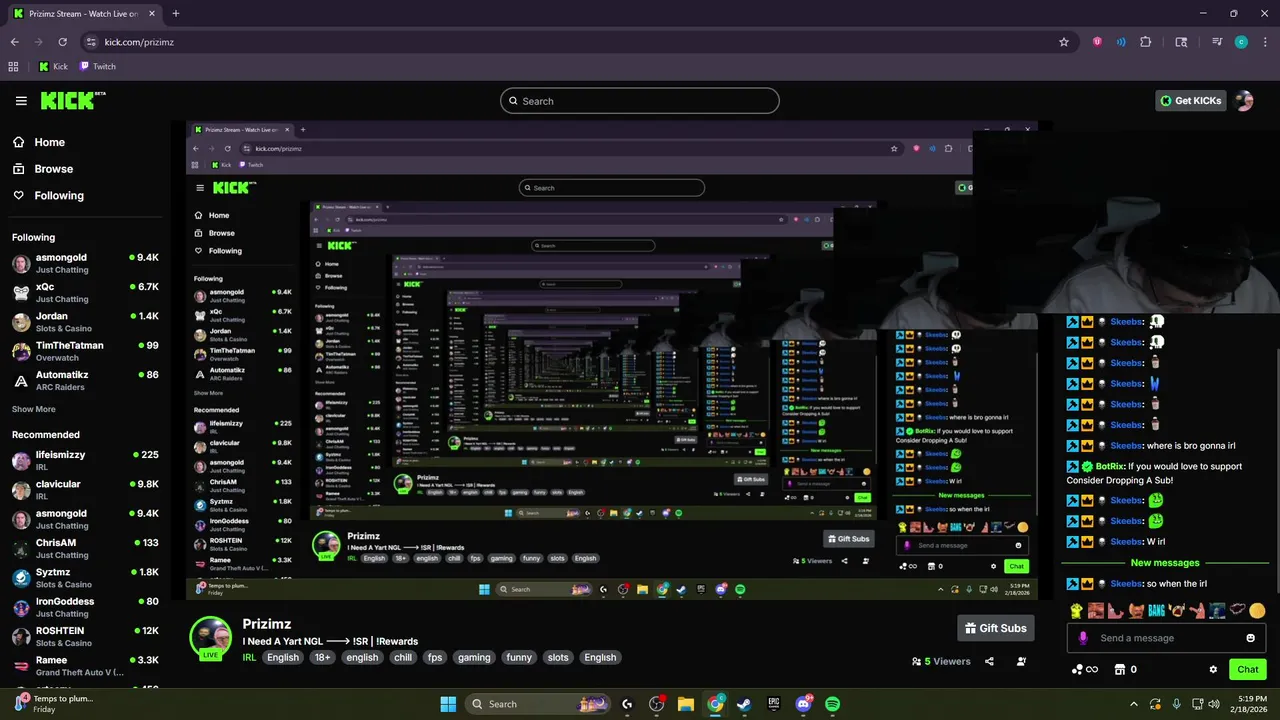Click the address bar URL kick.com/prizimz
Screen dimensions: 1280x720
(x=139, y=42)
